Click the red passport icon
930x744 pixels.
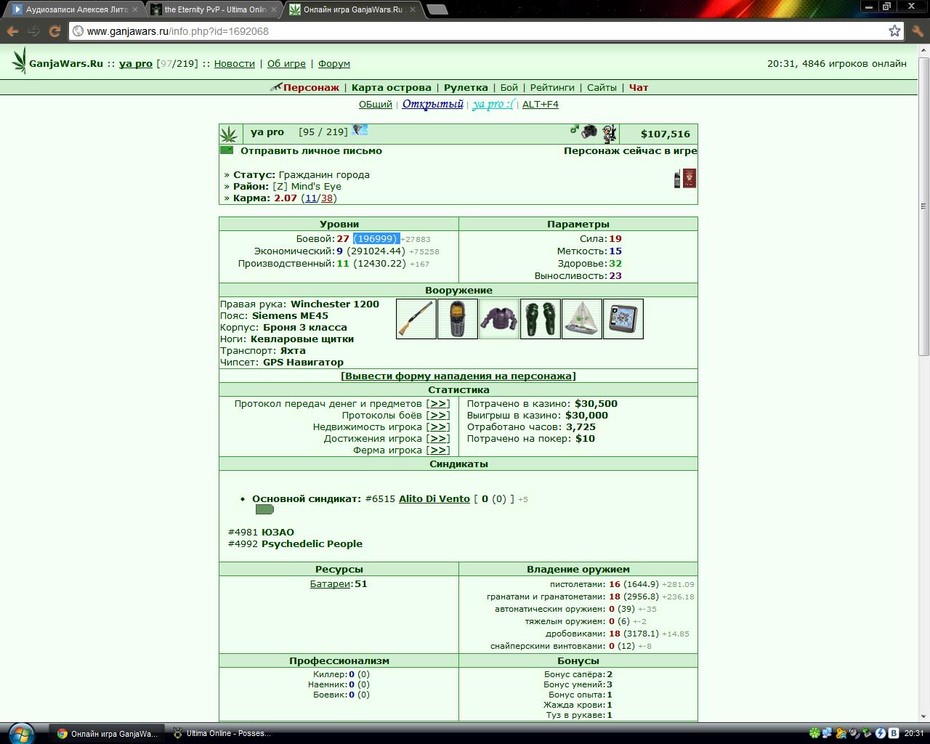coord(689,178)
